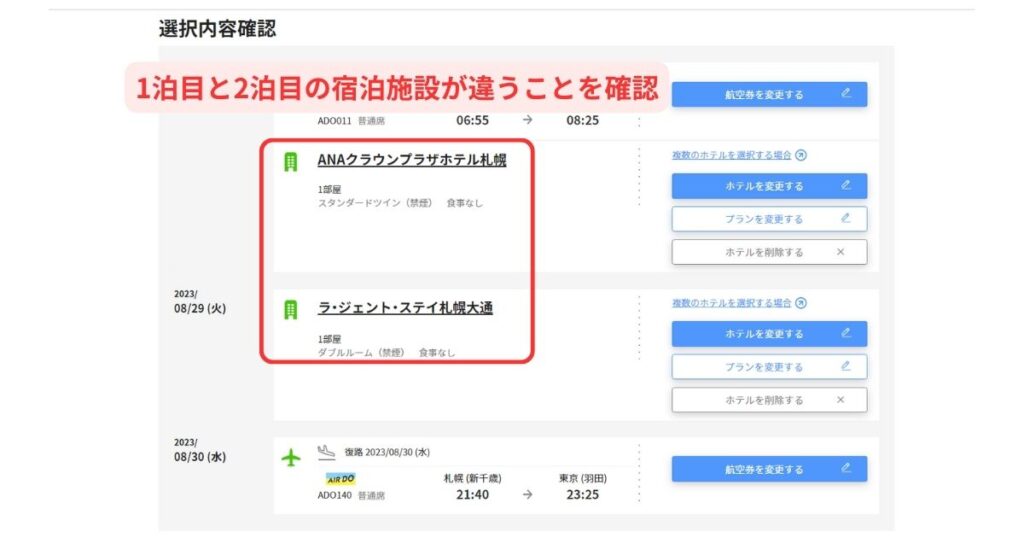Click the ADO011 普通席 flight text

tap(351, 121)
